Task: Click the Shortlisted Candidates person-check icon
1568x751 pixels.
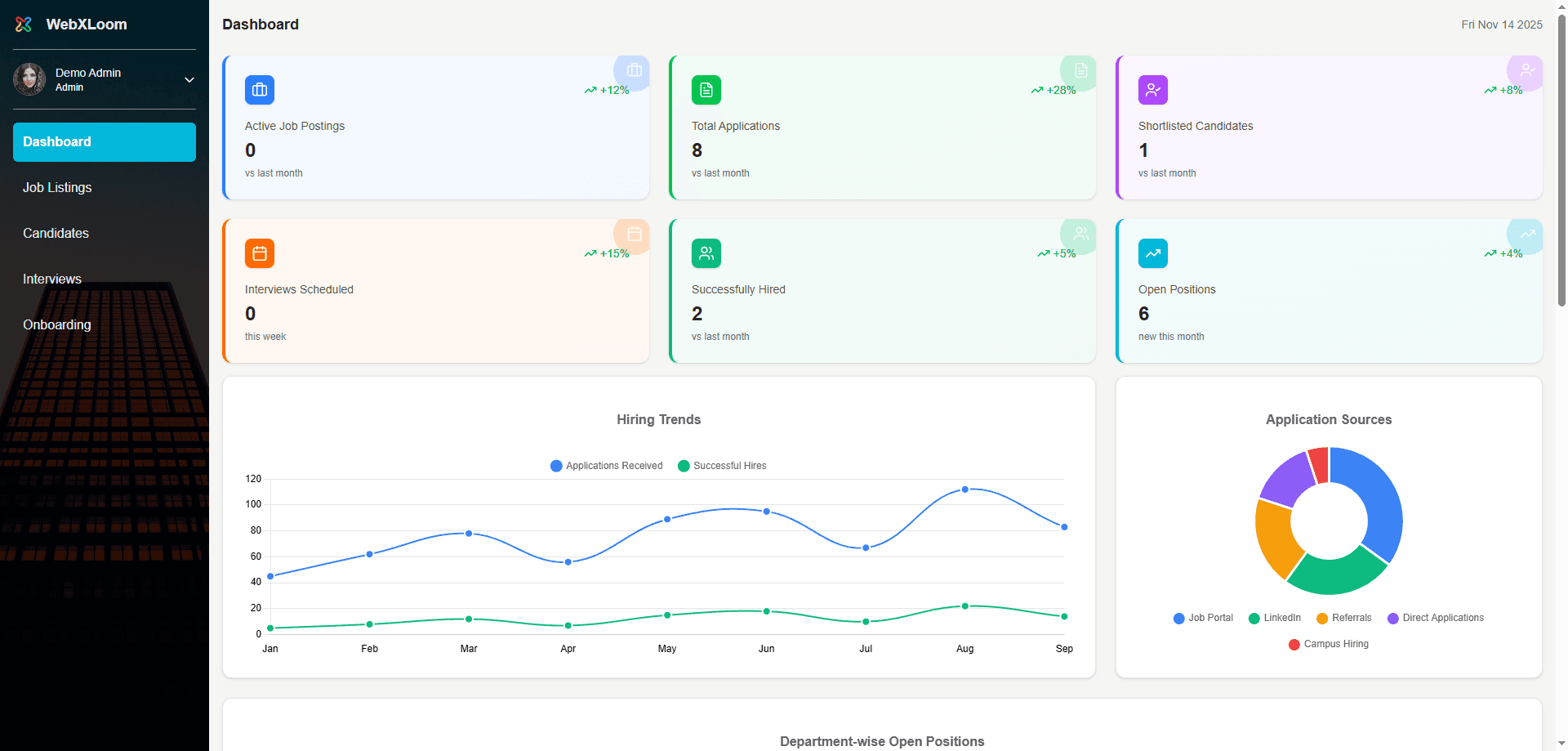Action: 1153,90
